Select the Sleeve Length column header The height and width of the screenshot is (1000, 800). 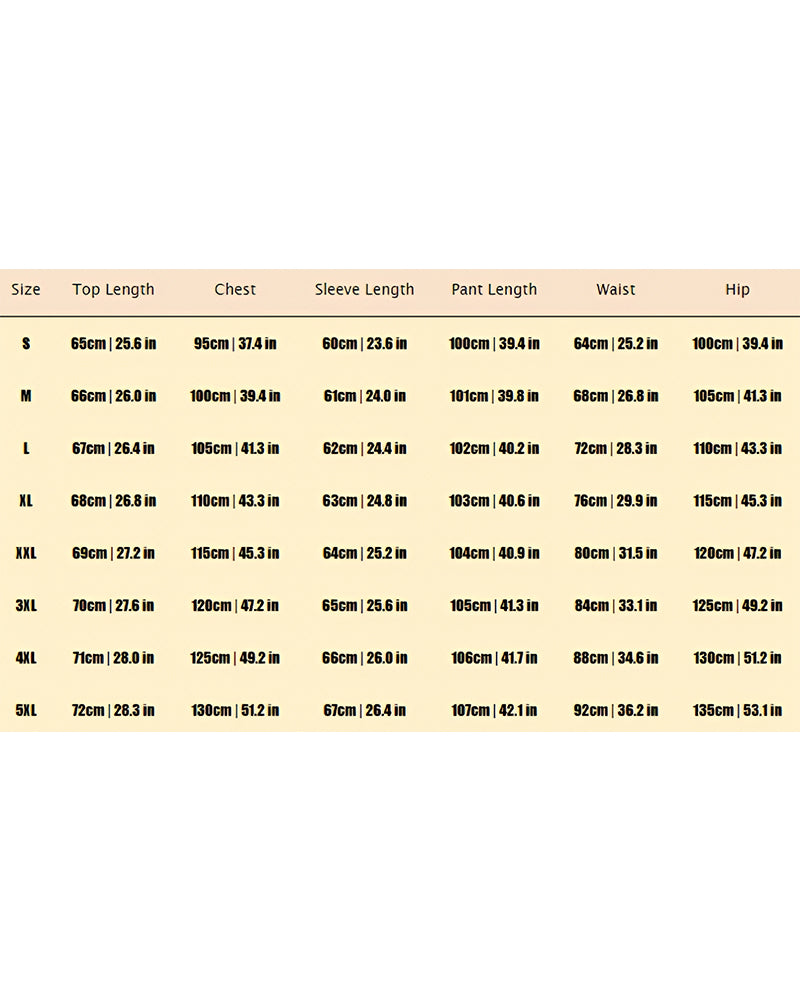click(364, 290)
